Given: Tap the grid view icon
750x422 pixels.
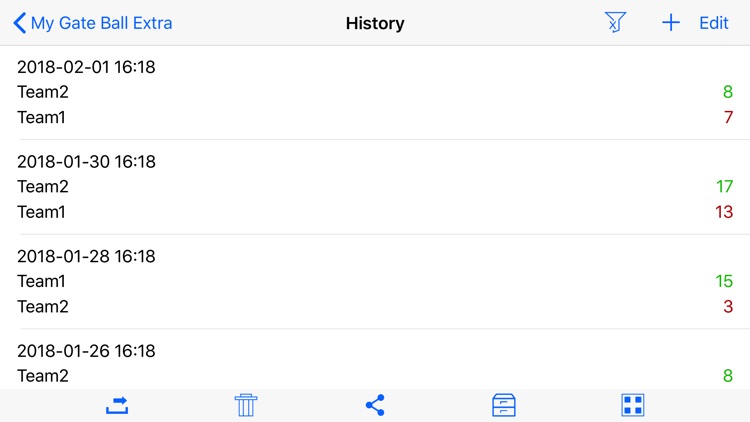Looking at the screenshot, I should (632, 405).
